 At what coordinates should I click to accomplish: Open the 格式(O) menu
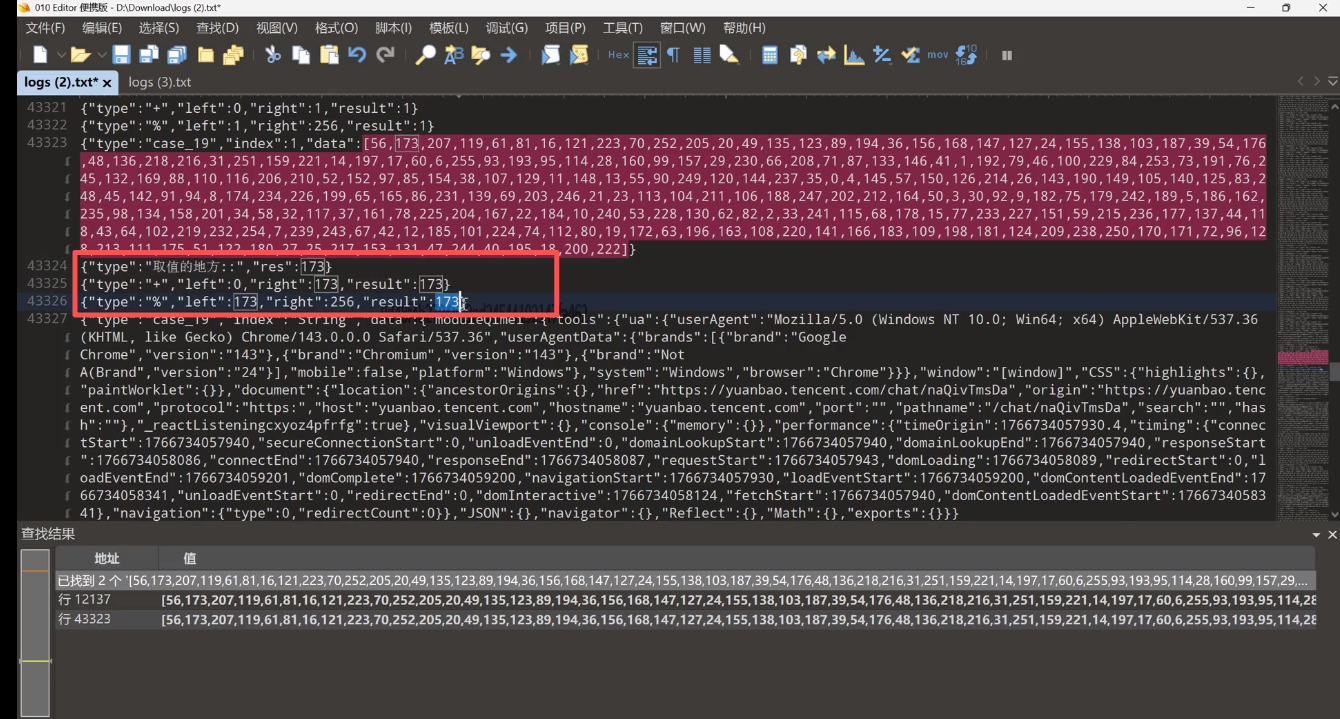pos(336,27)
